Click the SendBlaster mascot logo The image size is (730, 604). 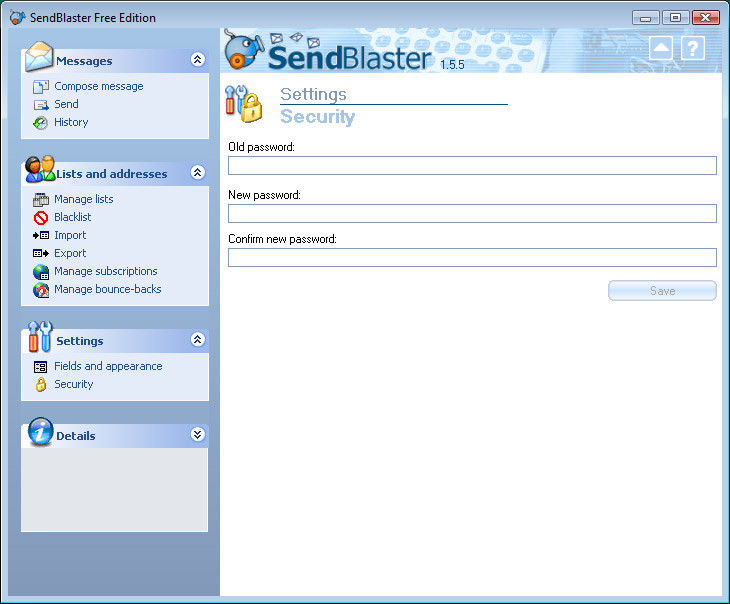244,50
